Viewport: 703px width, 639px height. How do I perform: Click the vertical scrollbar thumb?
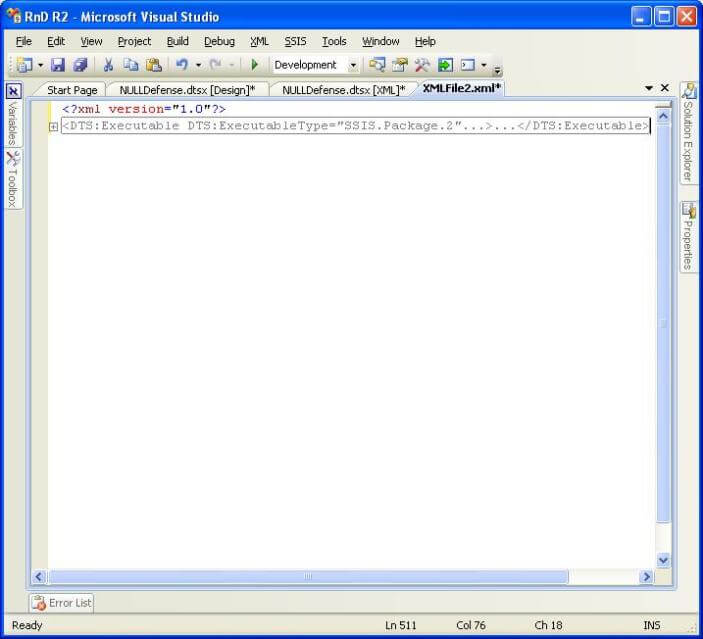(x=663, y=323)
